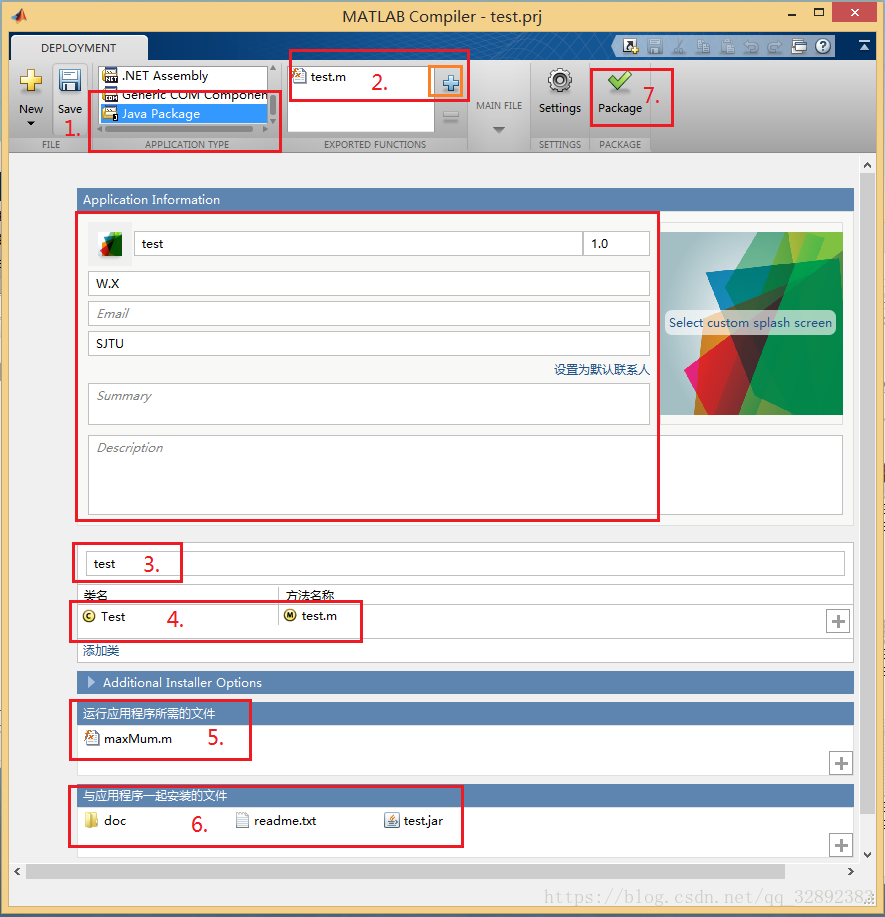The width and height of the screenshot is (885, 917).
Task: Click horizontal scrollbar left arrow
Action: click(18, 871)
